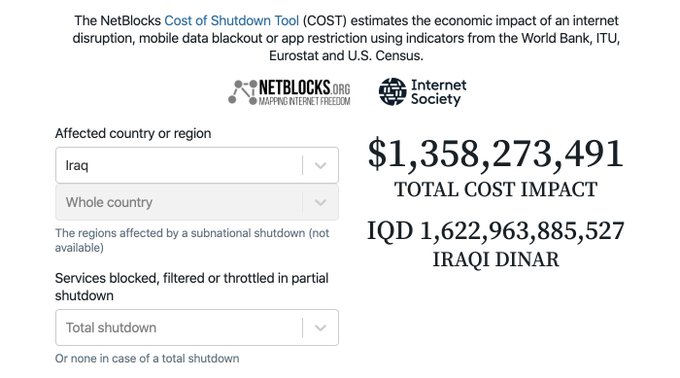Click the Mapping Internet Freedom tagline
The height and width of the screenshot is (378, 680).
pyautogui.click(x=304, y=101)
